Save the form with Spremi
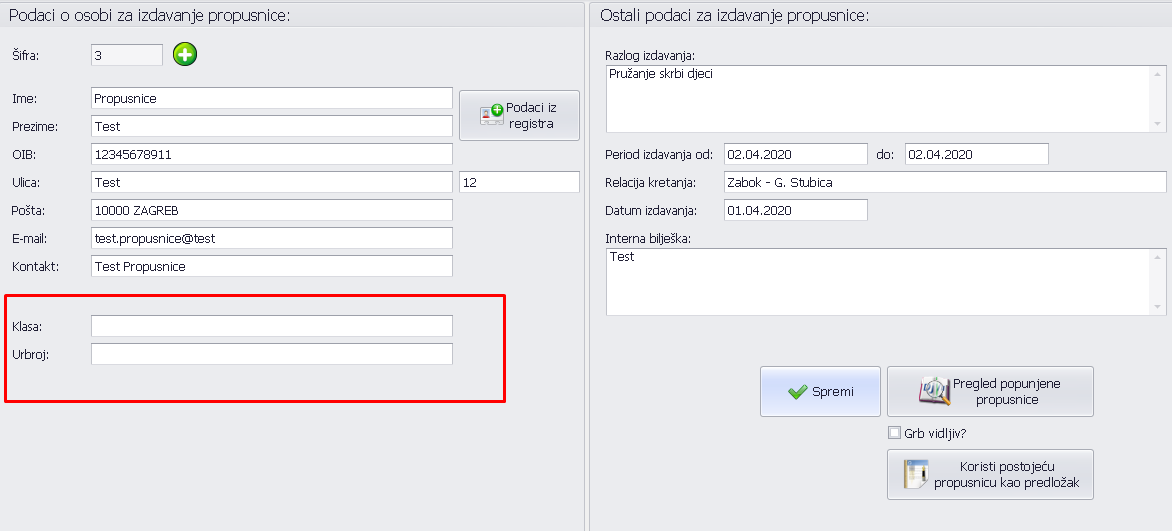The height and width of the screenshot is (531, 1172). point(820,391)
